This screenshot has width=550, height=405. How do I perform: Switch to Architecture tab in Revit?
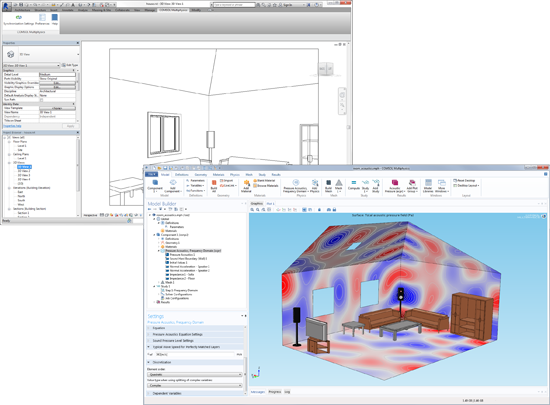(x=22, y=10)
